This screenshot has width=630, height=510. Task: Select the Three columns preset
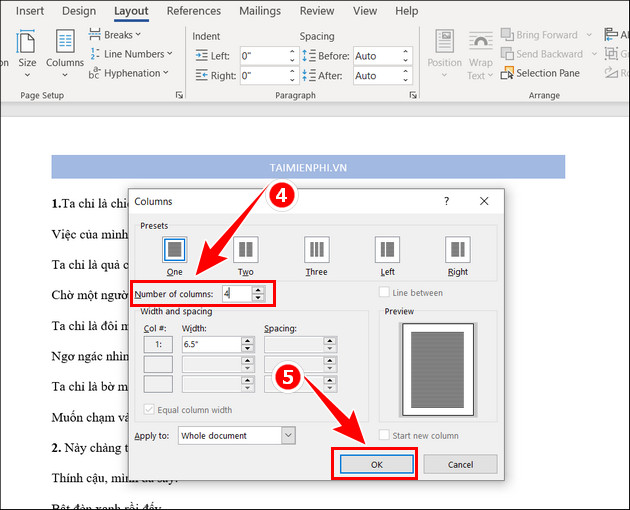[317, 256]
